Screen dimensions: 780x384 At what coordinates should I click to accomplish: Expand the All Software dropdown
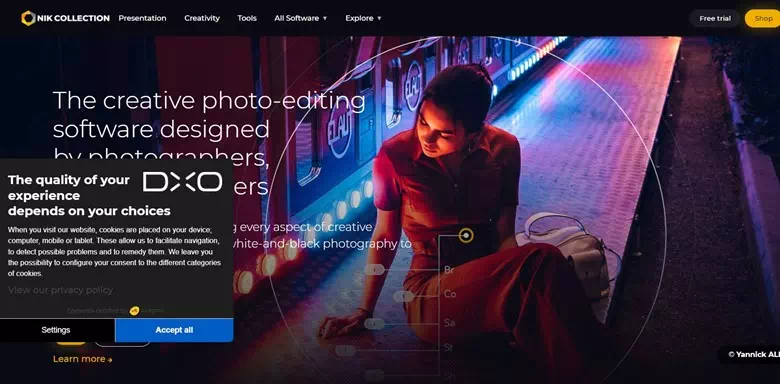[300, 18]
